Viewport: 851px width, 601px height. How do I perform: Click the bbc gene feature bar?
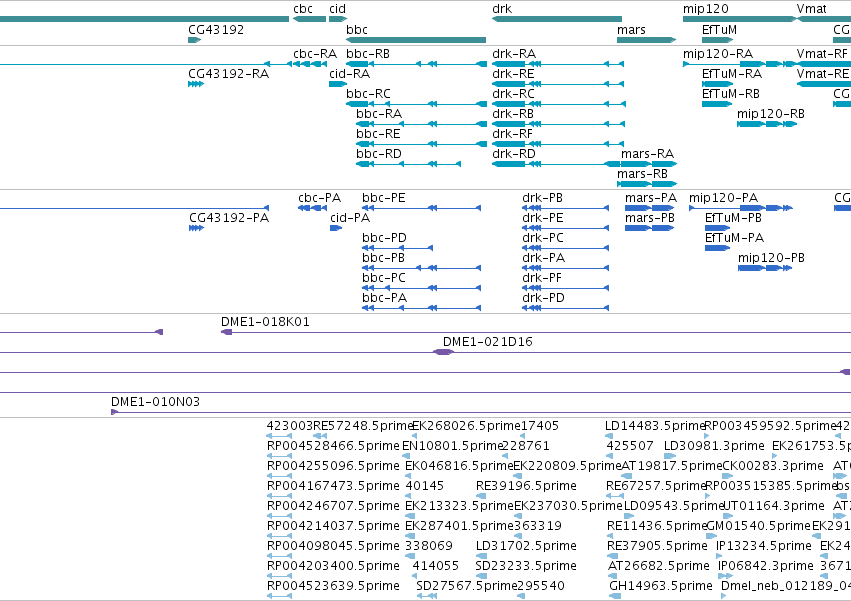click(416, 40)
